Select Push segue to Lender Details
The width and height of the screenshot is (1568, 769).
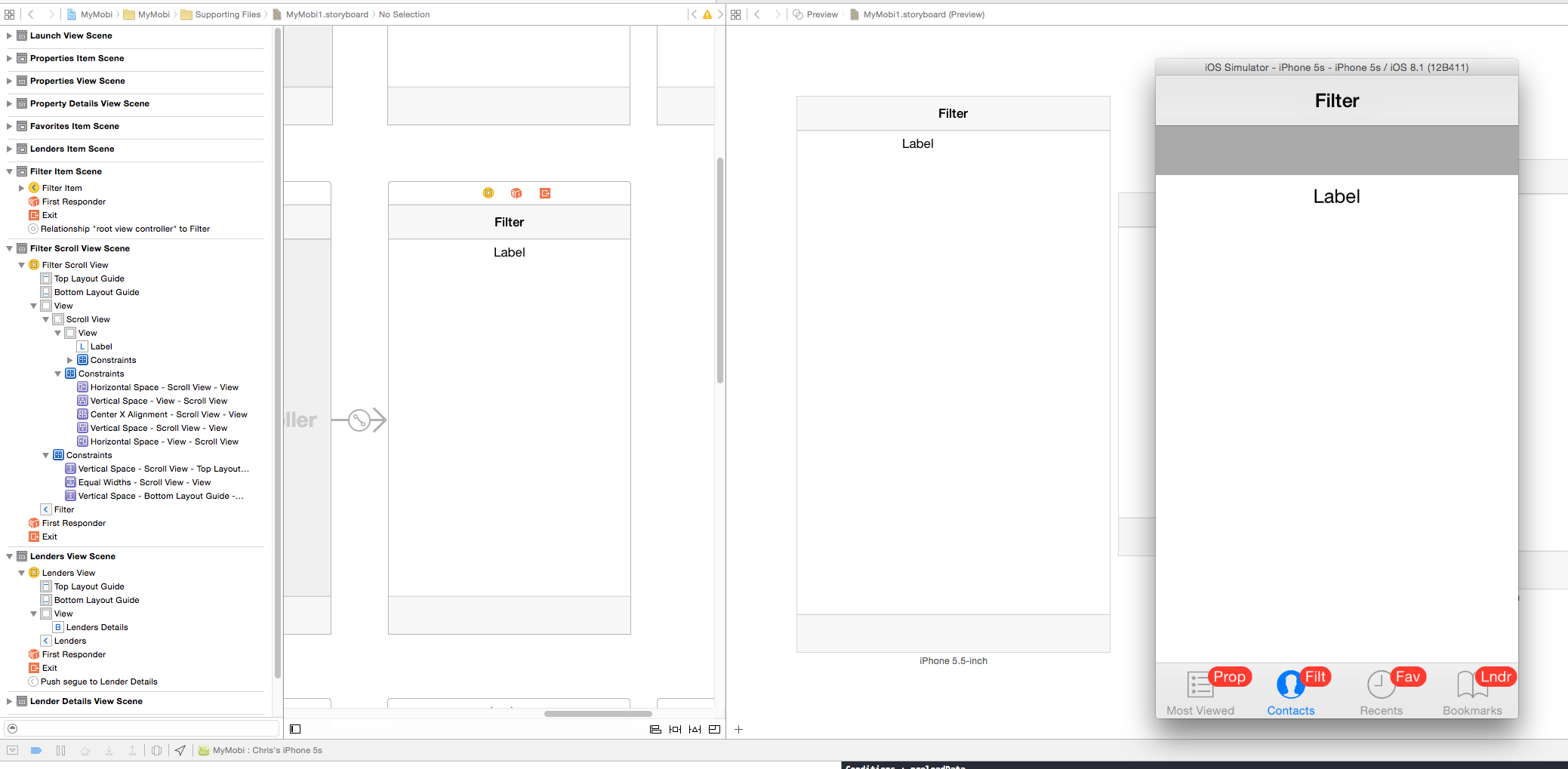click(x=99, y=681)
